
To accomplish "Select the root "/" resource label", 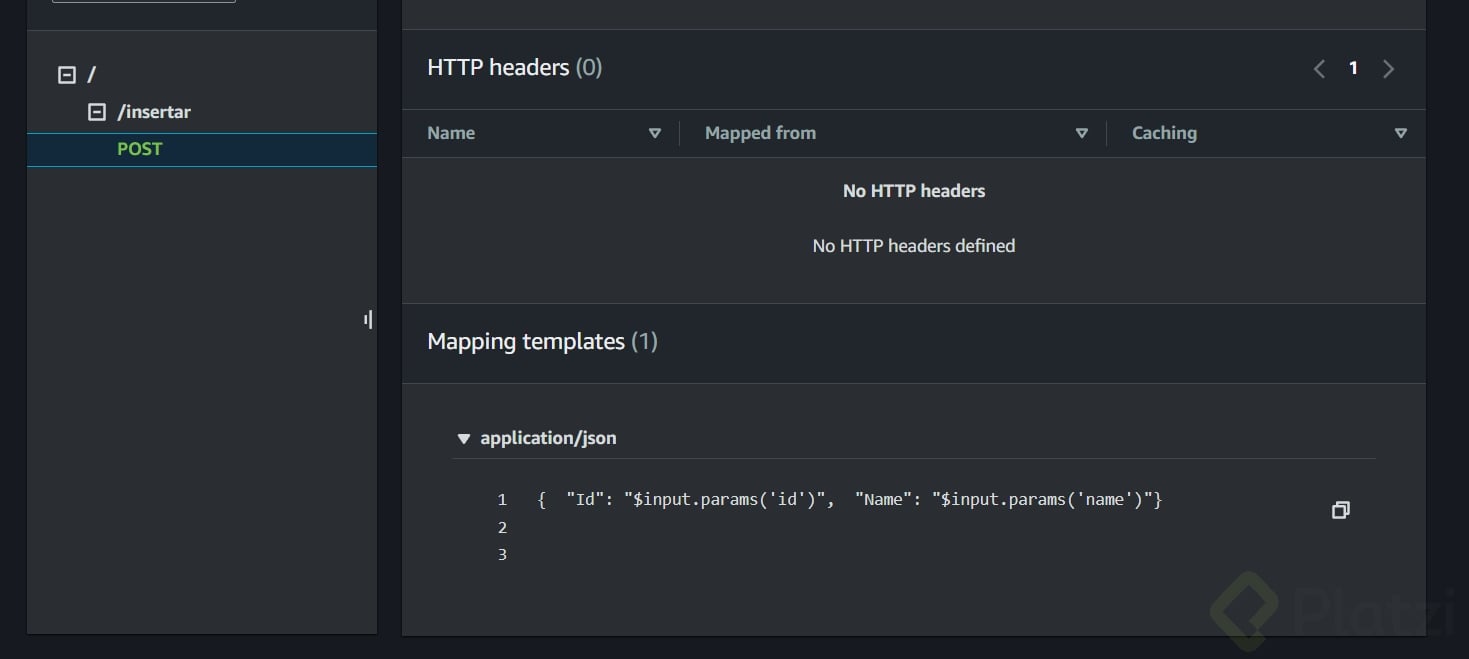I will (92, 75).
